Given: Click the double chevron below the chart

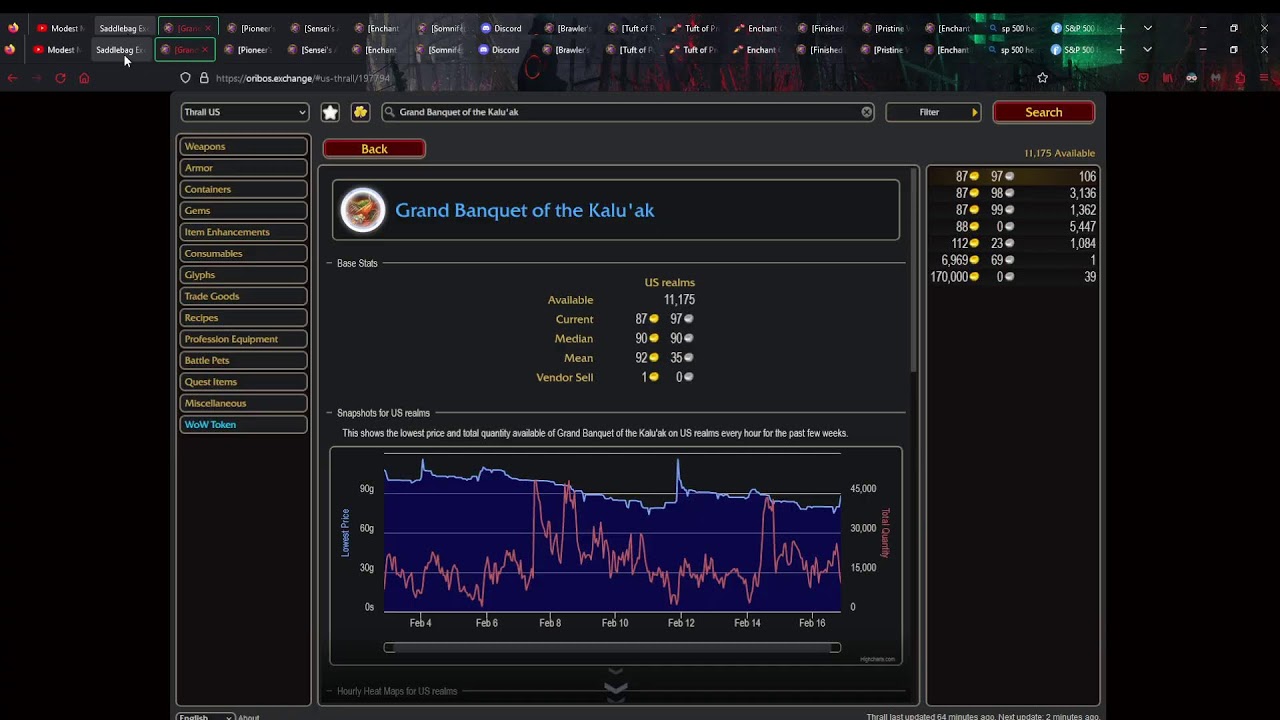Looking at the screenshot, I should click(616, 688).
